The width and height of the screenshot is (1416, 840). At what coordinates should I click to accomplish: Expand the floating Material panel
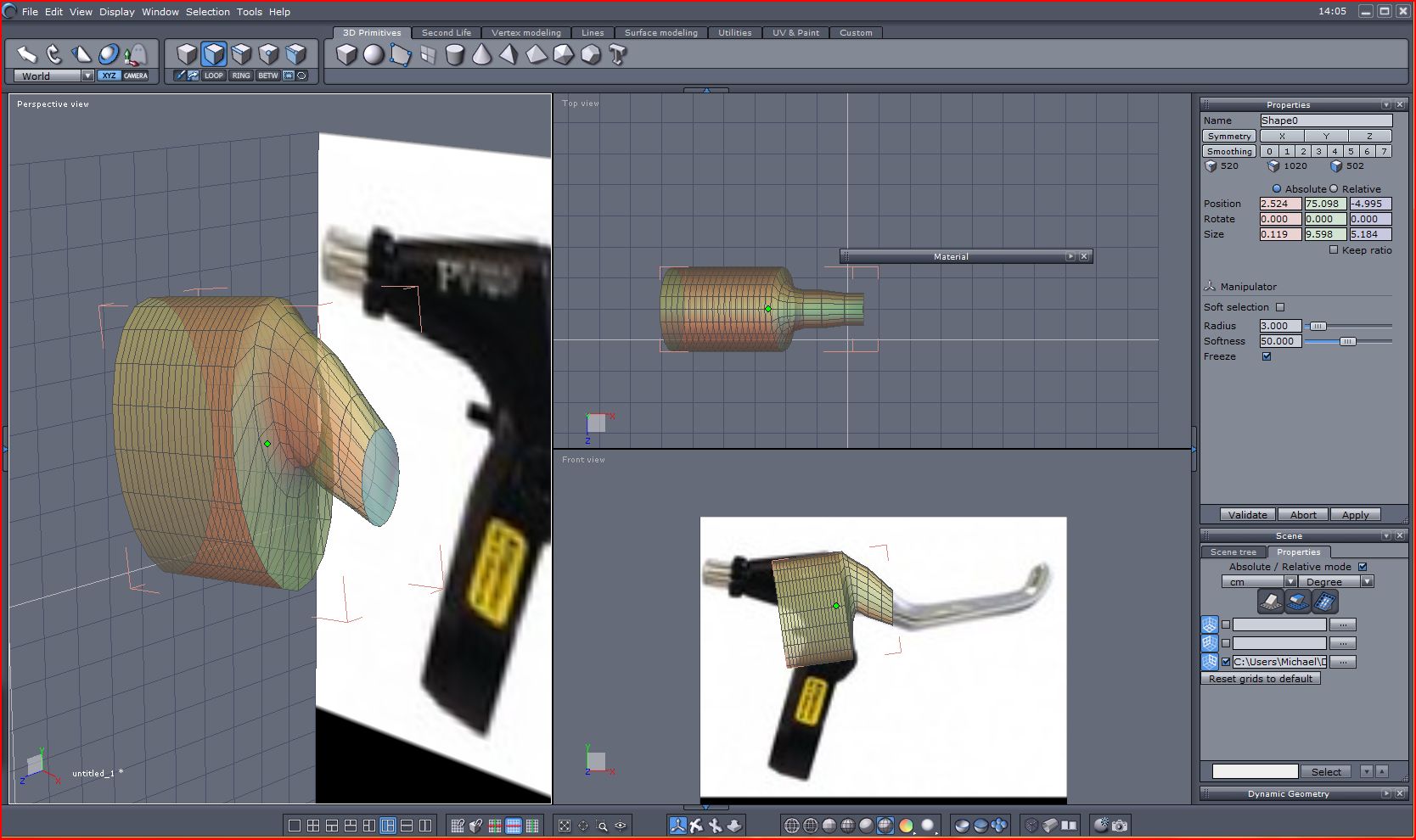1070,256
